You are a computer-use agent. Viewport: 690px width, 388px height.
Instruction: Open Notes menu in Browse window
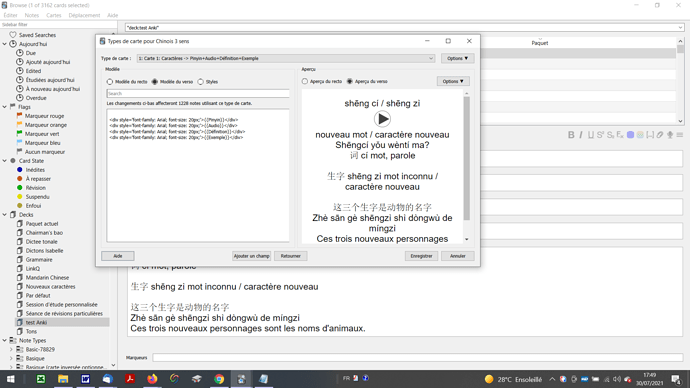click(x=32, y=15)
